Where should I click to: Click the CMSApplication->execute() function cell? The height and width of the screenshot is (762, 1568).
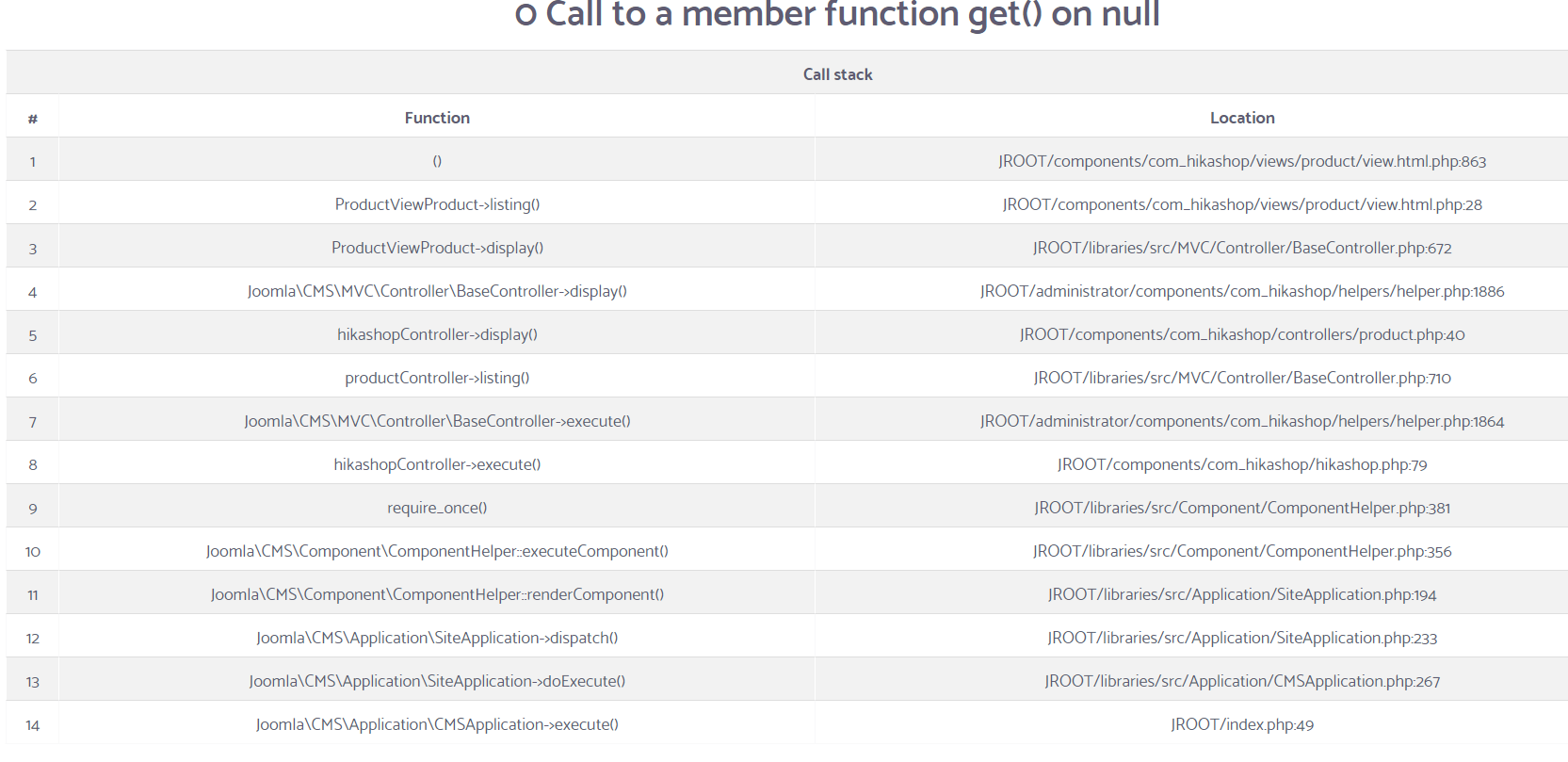(437, 724)
